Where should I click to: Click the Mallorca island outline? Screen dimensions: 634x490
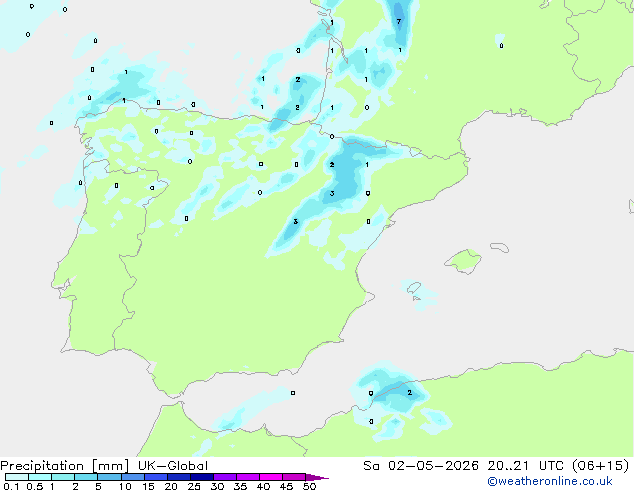(x=463, y=261)
